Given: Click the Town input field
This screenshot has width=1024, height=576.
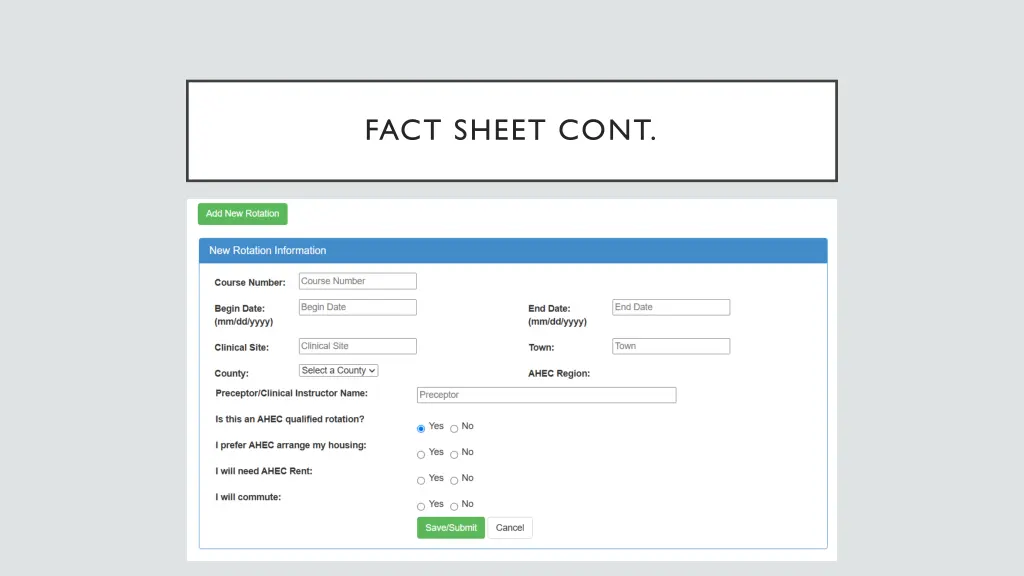Looking at the screenshot, I should pyautogui.click(x=670, y=347).
